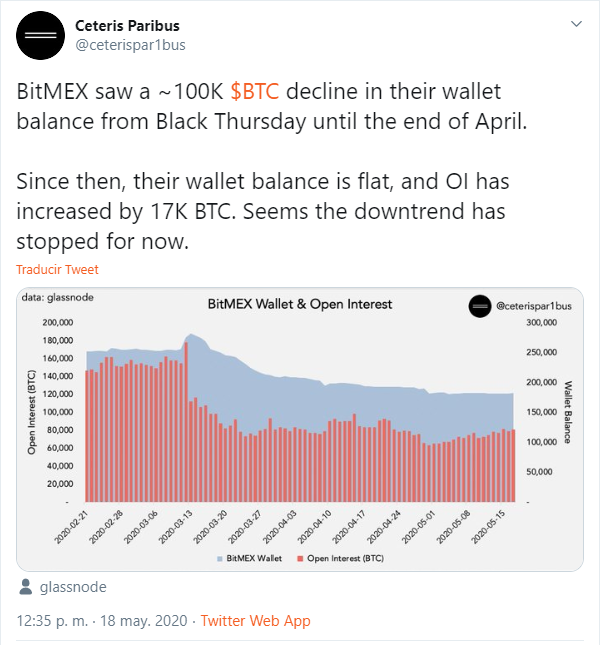Click the tagged person icon near glassnode

pyautogui.click(x=26, y=587)
